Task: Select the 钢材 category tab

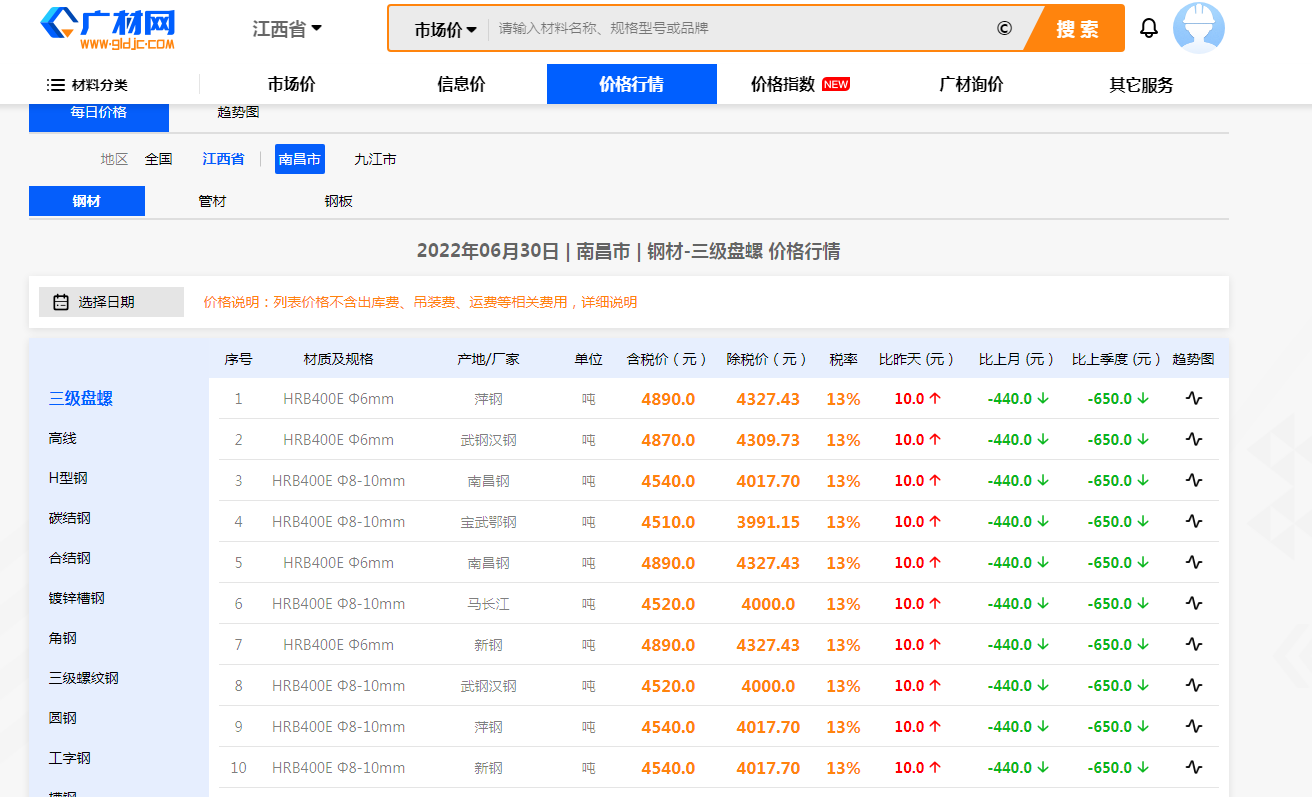Action: click(x=87, y=201)
